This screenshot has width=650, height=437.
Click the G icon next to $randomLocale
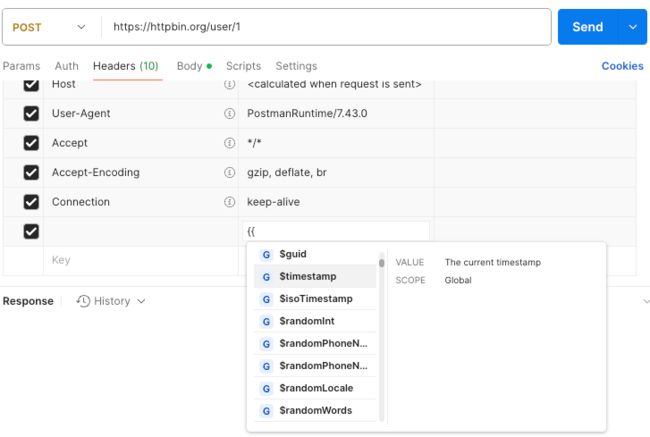266,389
